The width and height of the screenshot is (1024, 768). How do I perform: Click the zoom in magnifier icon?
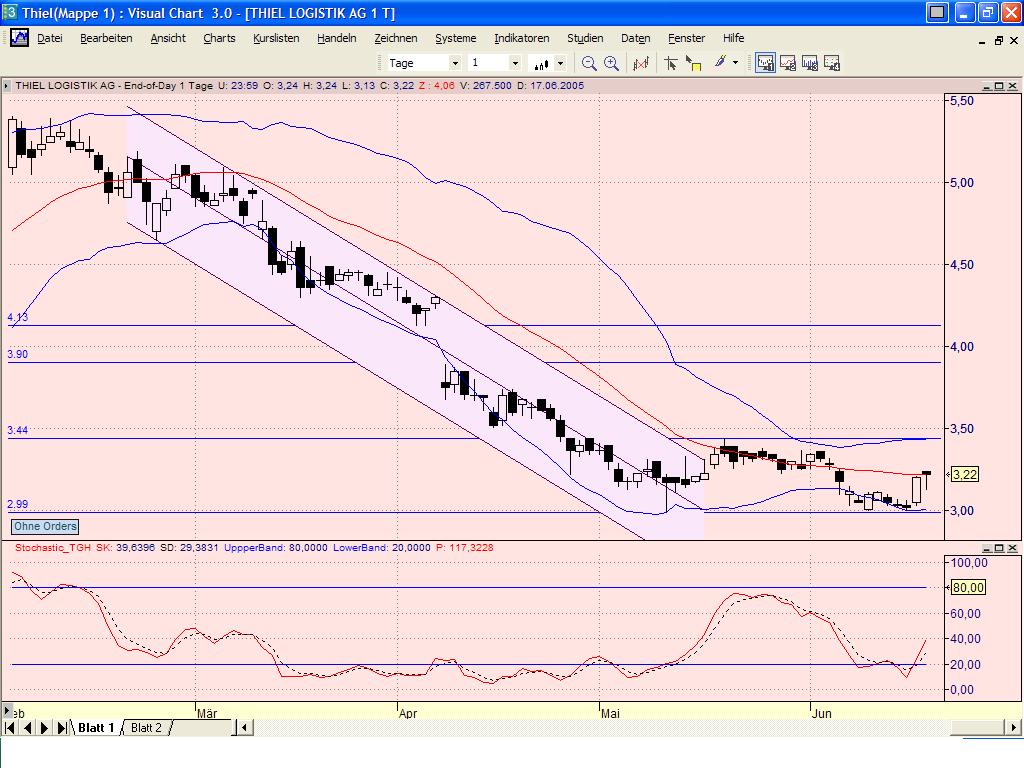tap(611, 63)
